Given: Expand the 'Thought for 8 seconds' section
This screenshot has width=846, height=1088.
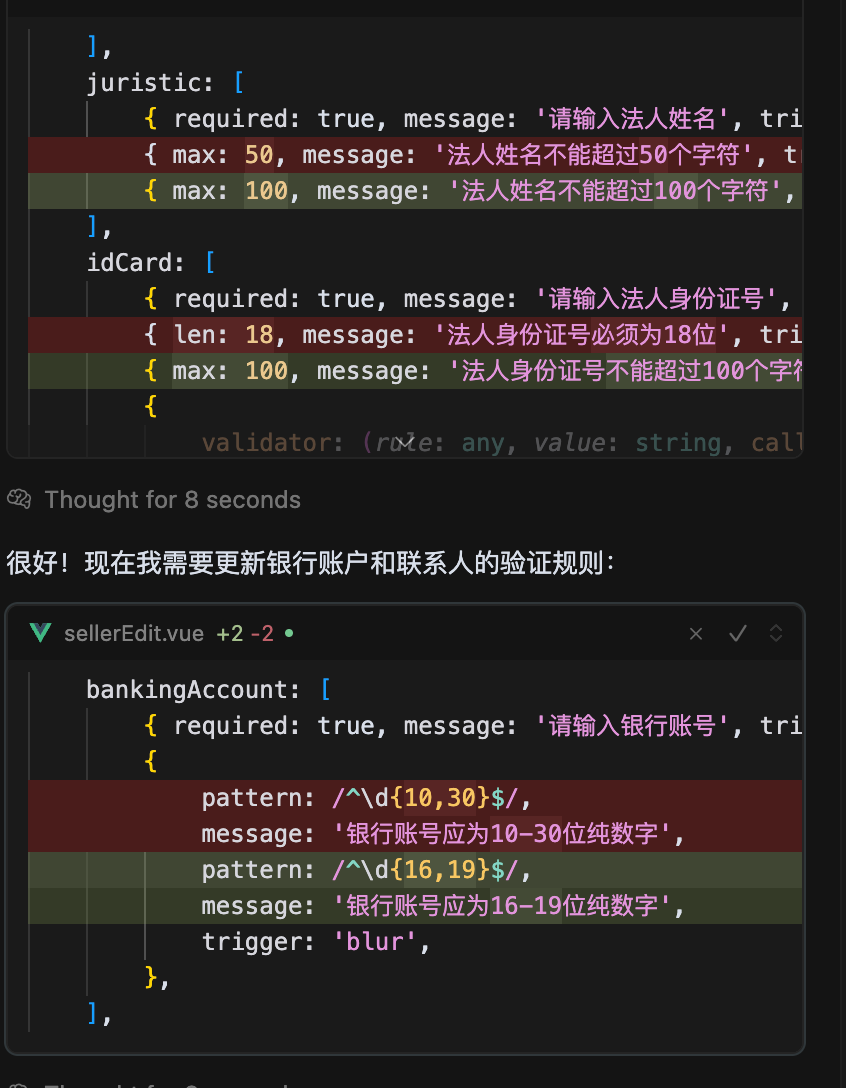Looking at the screenshot, I should (x=172, y=500).
